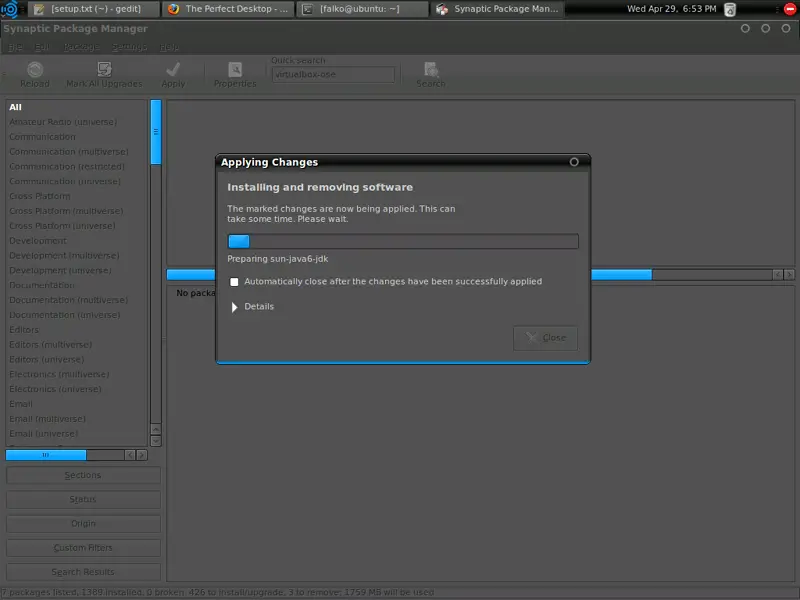
Task: Click the category list vertical scrollbar thumb
Action: tap(156, 132)
